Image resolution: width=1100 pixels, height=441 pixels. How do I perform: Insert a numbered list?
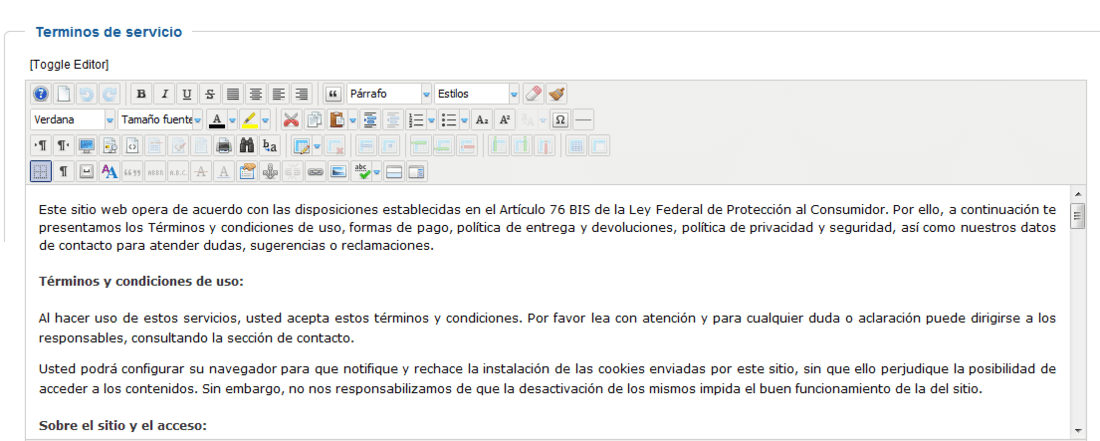click(417, 120)
